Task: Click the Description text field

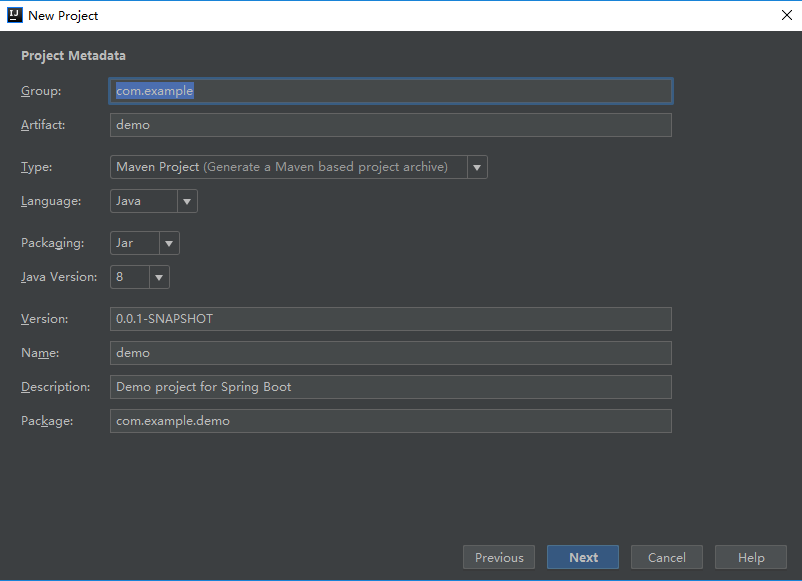Action: (390, 387)
